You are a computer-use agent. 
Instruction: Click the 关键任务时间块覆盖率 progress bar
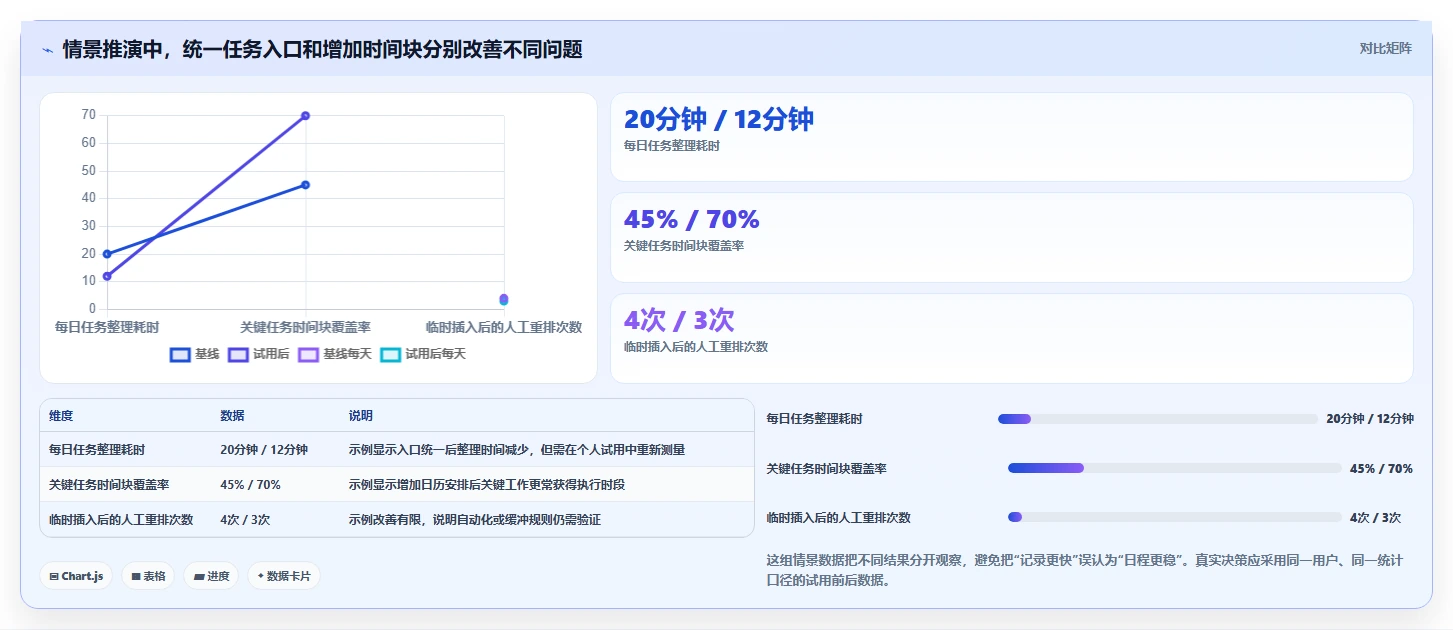[1174, 468]
